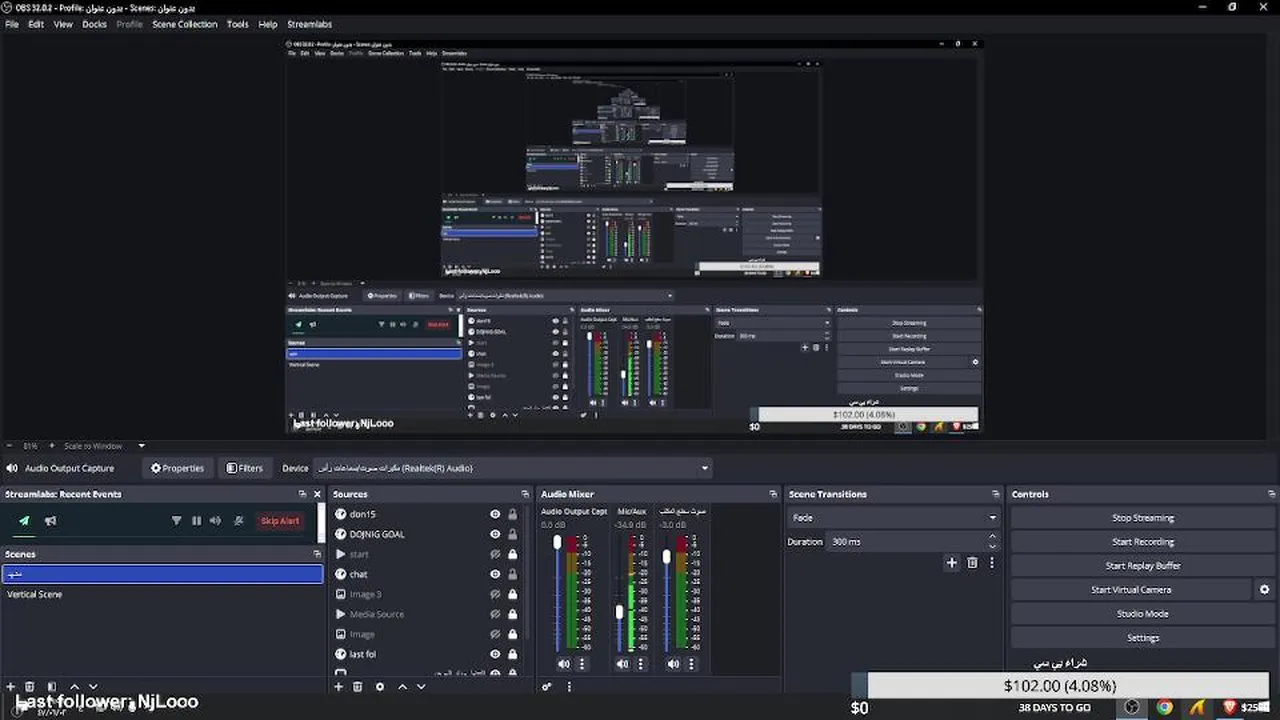Viewport: 1280px width, 720px height.
Task: Open the Fade transition dropdown
Action: pyautogui.click(x=893, y=518)
